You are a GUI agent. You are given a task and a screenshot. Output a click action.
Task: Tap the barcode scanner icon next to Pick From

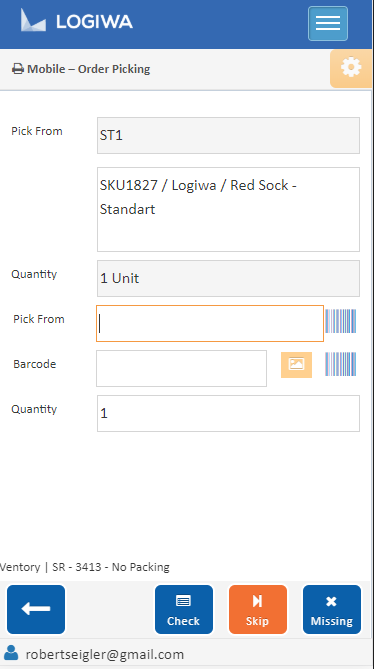click(x=340, y=321)
